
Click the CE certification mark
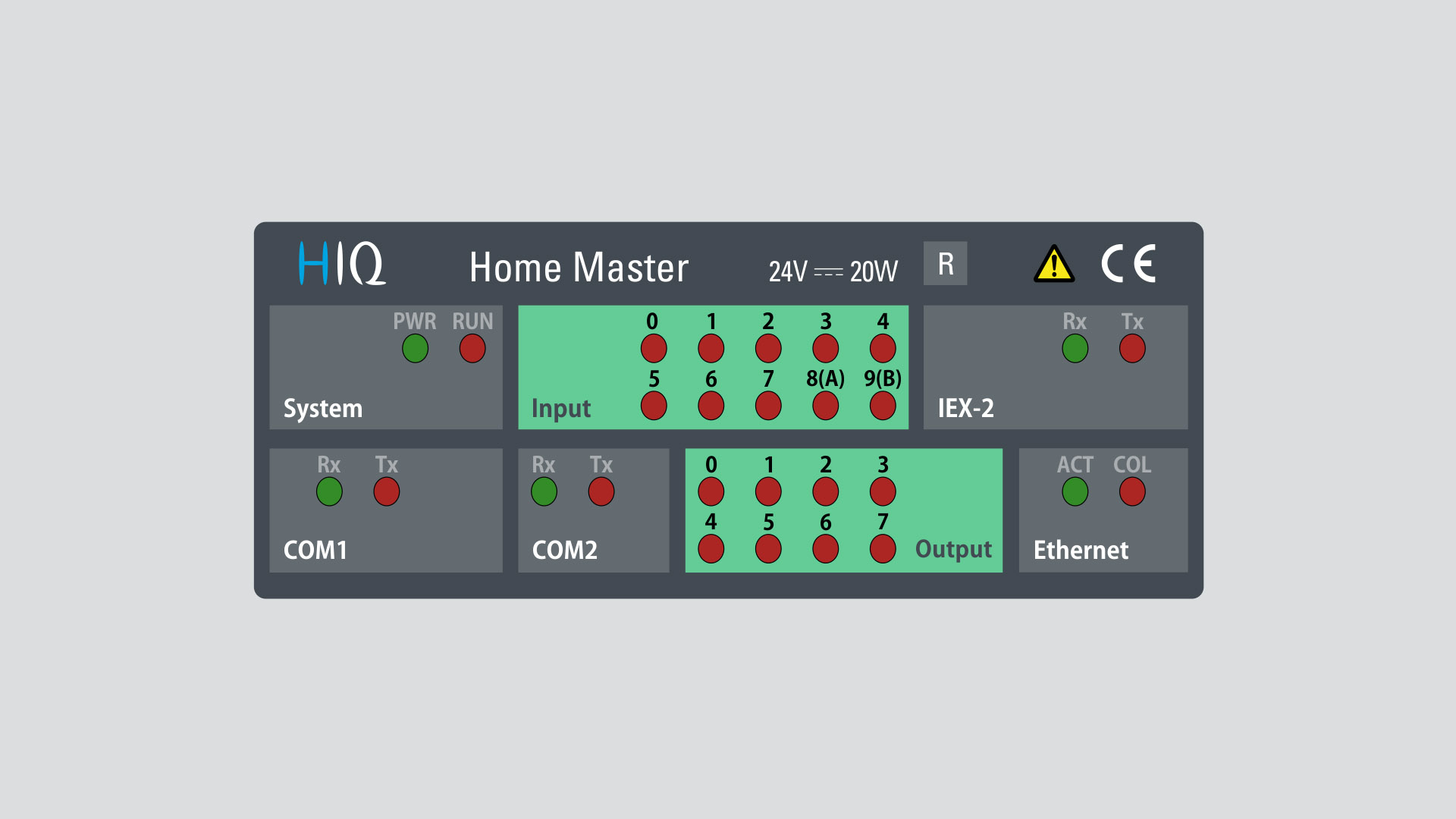click(1128, 263)
